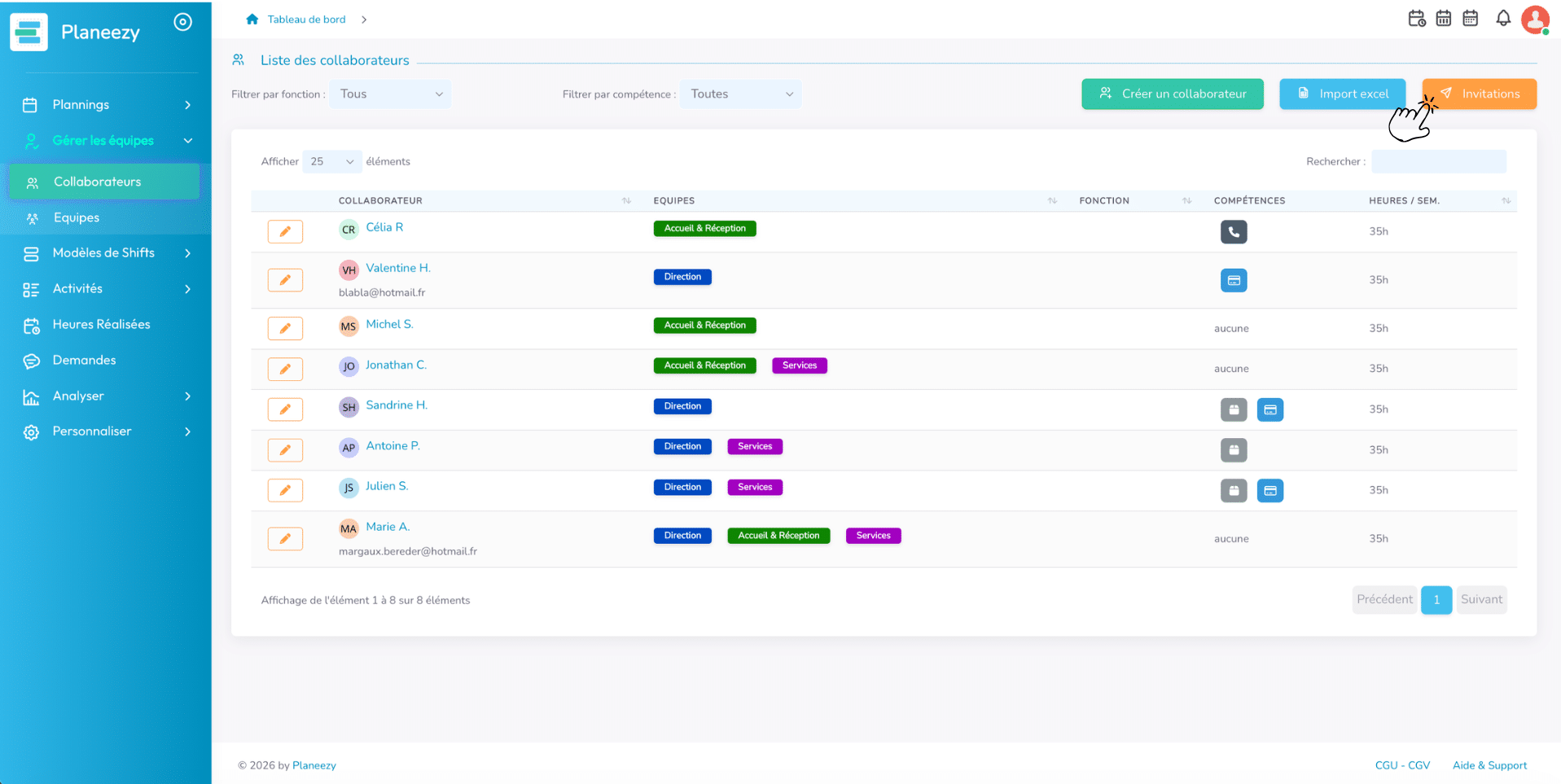Click the Rechercher input field
This screenshot has height=784, width=1561.
(1439, 162)
